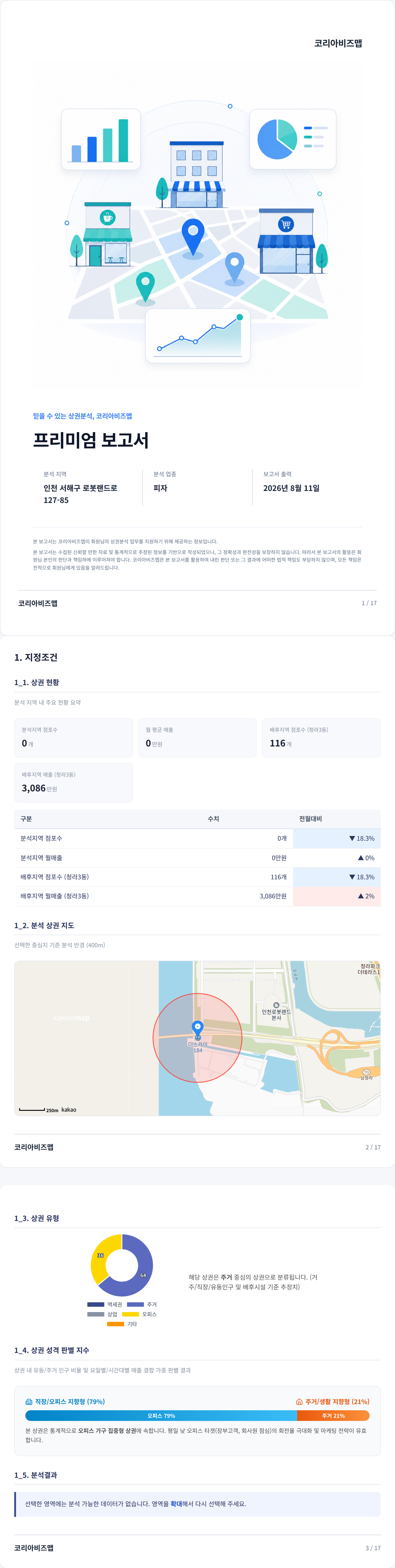395x1568 pixels.
Task: Click the 1_2. 분석 상권 지도 heading
Action: 44,925
